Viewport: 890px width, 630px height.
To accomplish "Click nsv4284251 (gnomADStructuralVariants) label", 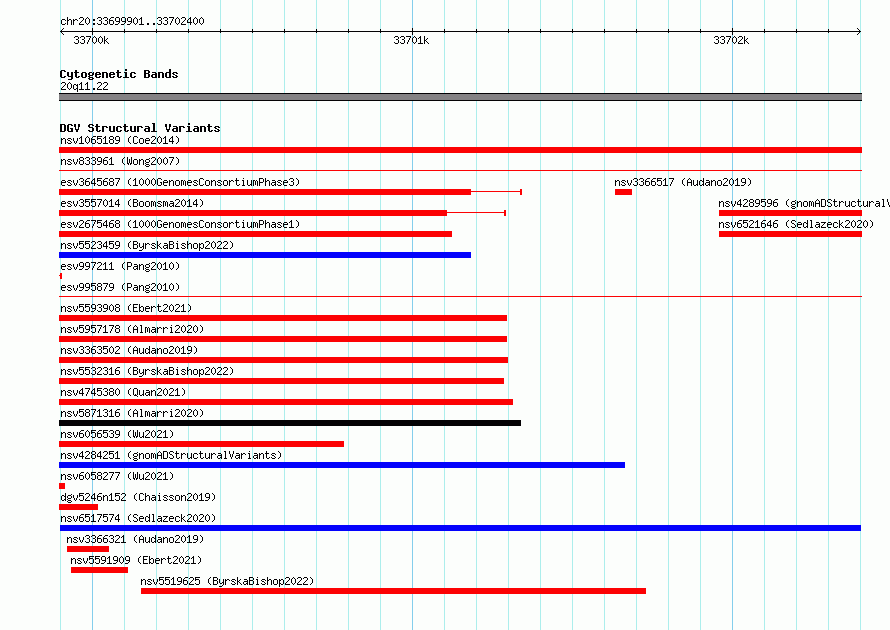I will coord(171,455).
